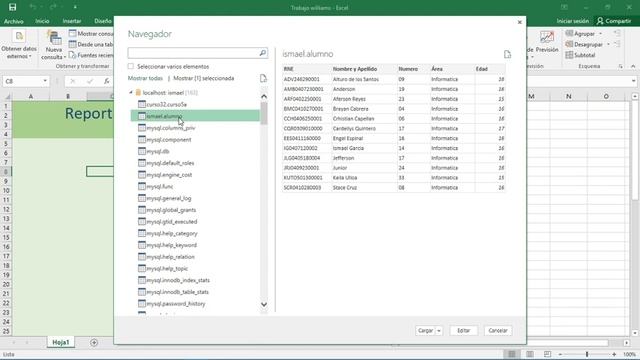Open Nueva consulta in the ribbon
640x360 pixels.
tap(53, 45)
